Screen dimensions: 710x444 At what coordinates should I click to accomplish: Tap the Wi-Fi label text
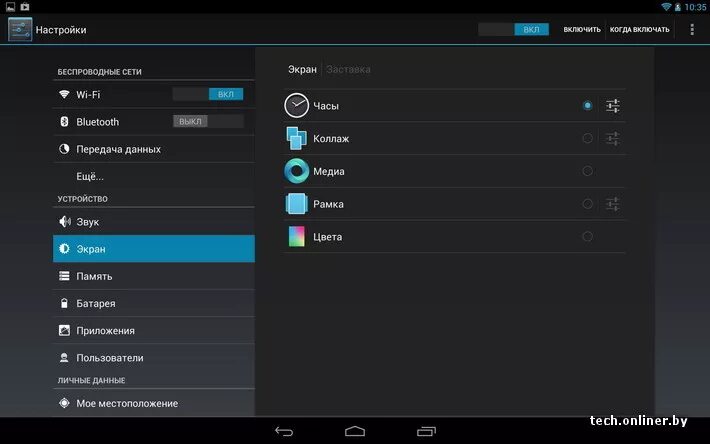point(88,95)
